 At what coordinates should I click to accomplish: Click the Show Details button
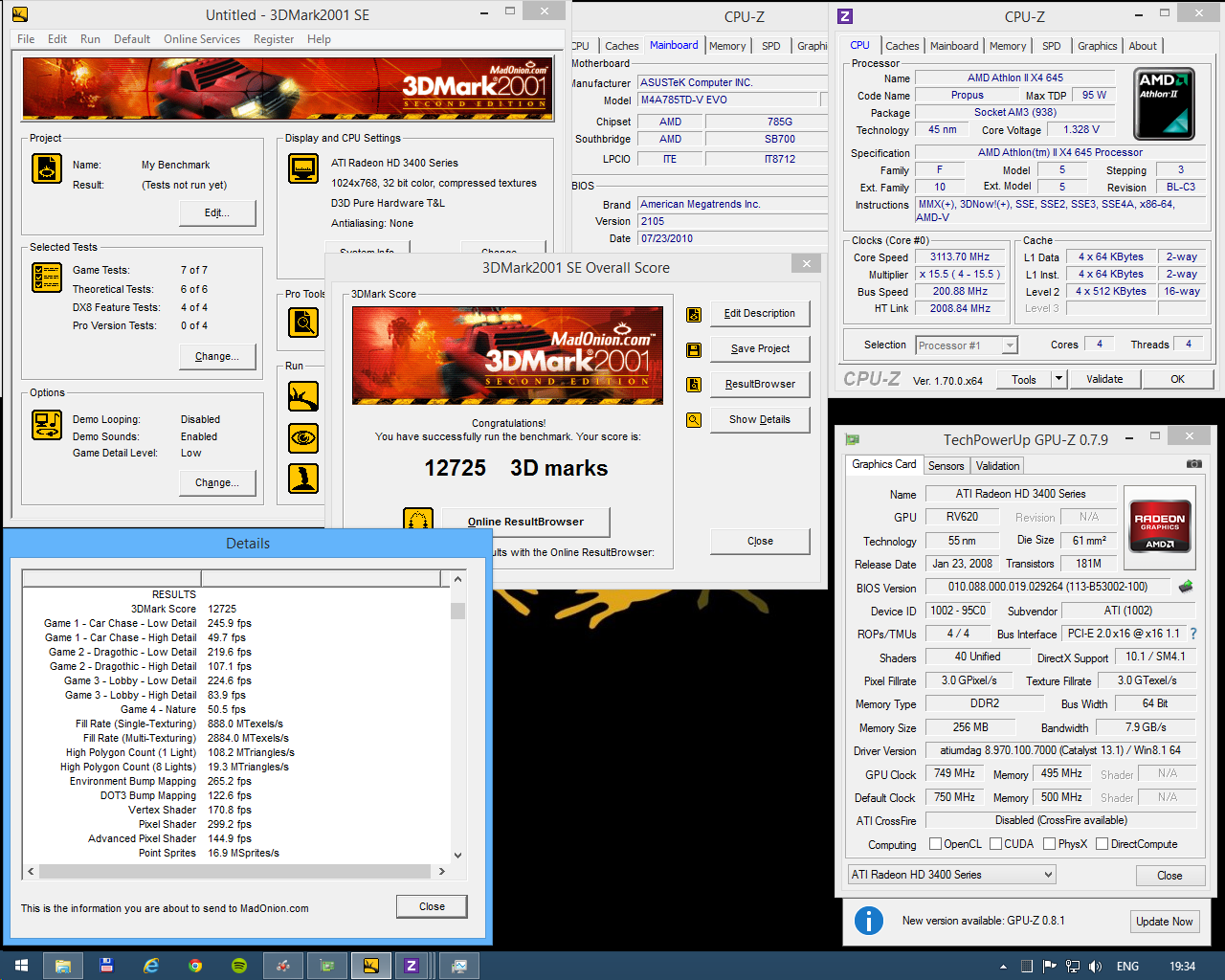click(x=760, y=420)
